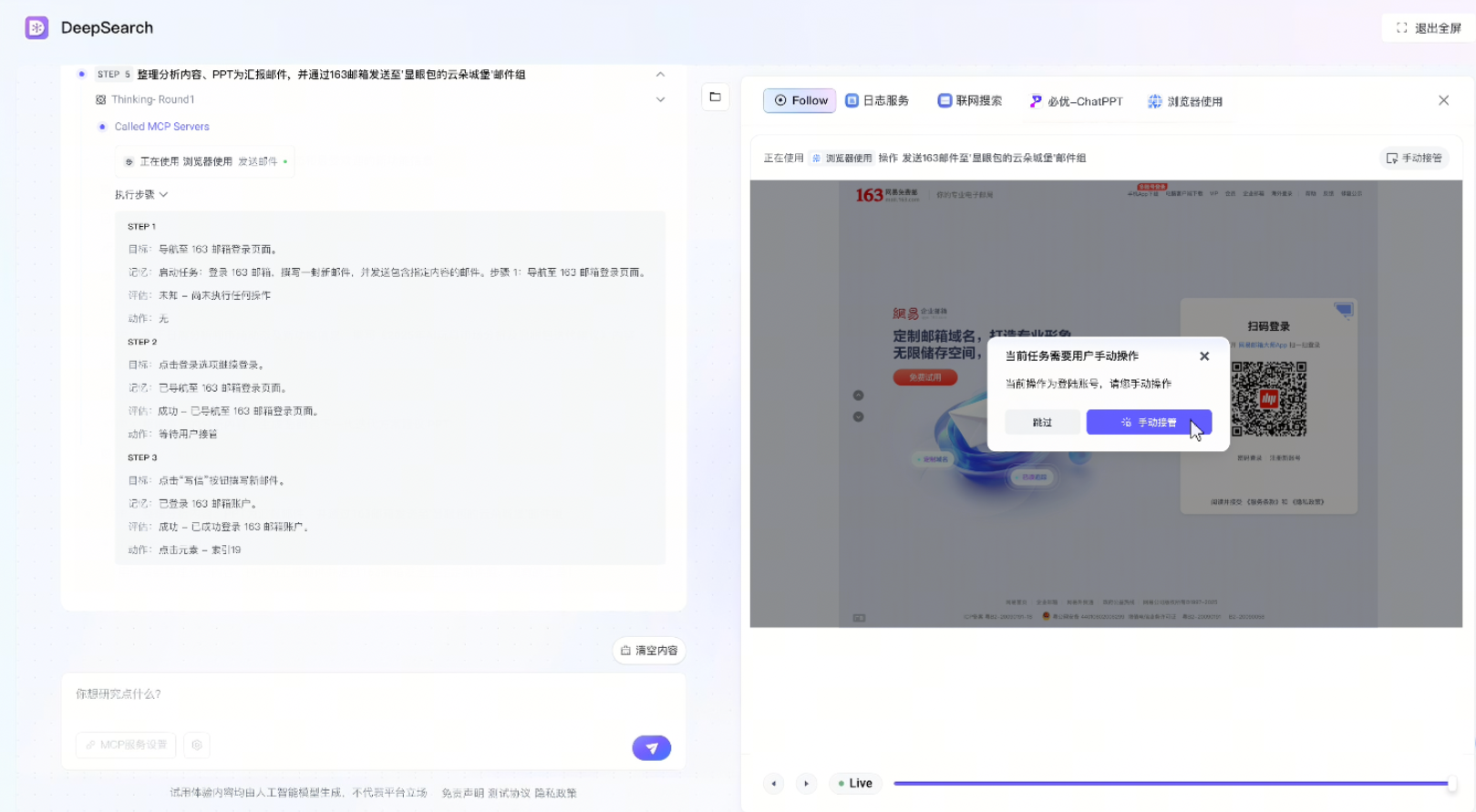Switch to the Follow tab
The width and height of the screenshot is (1476, 812).
coord(800,100)
